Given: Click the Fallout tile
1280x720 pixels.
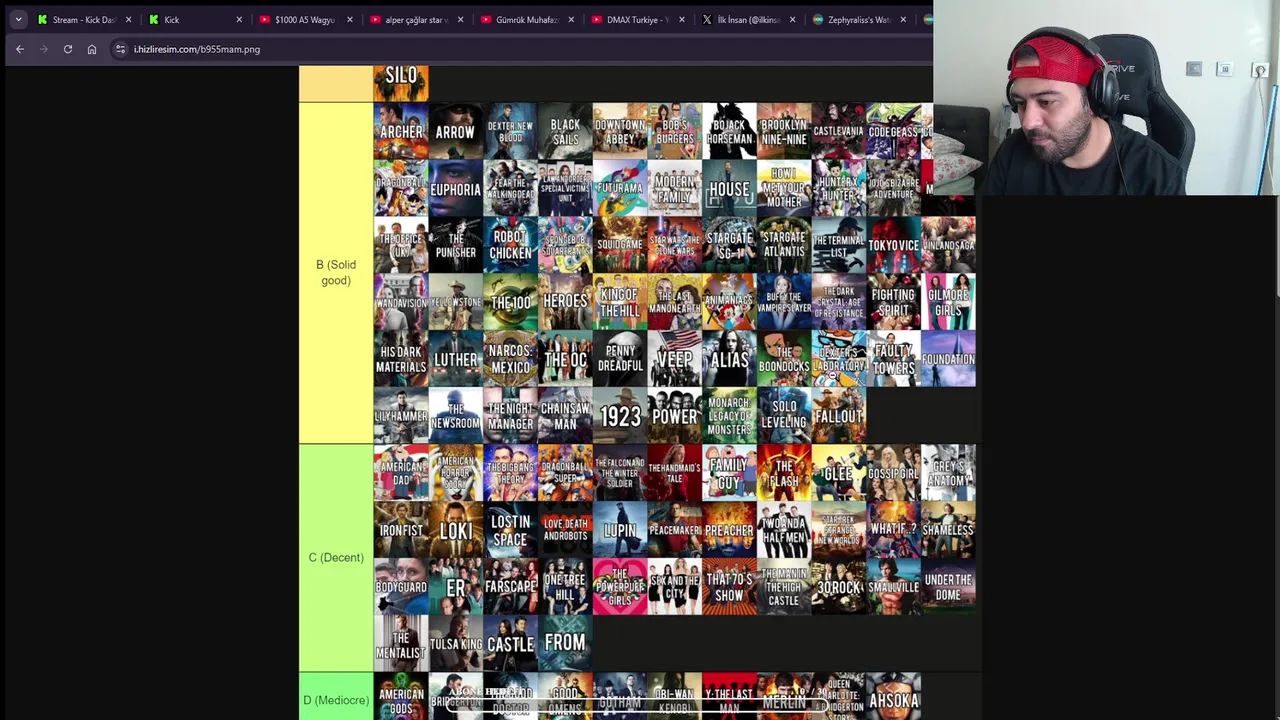Looking at the screenshot, I should 838,416.
